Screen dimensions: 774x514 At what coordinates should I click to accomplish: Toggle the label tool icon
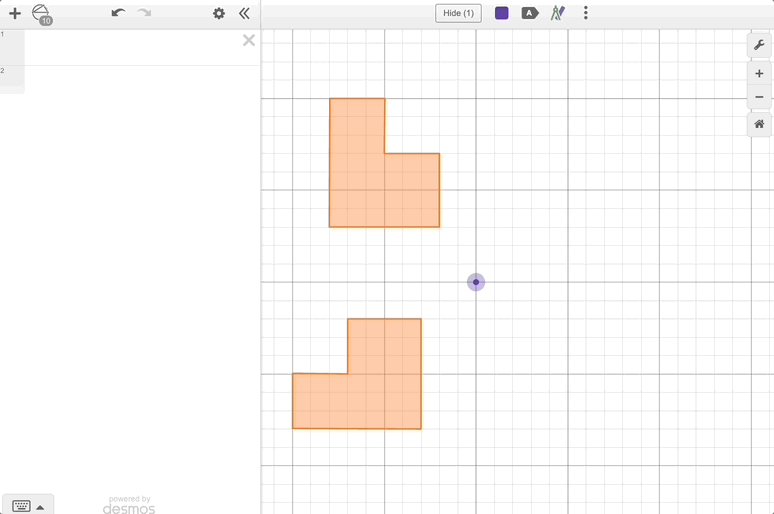[530, 13]
